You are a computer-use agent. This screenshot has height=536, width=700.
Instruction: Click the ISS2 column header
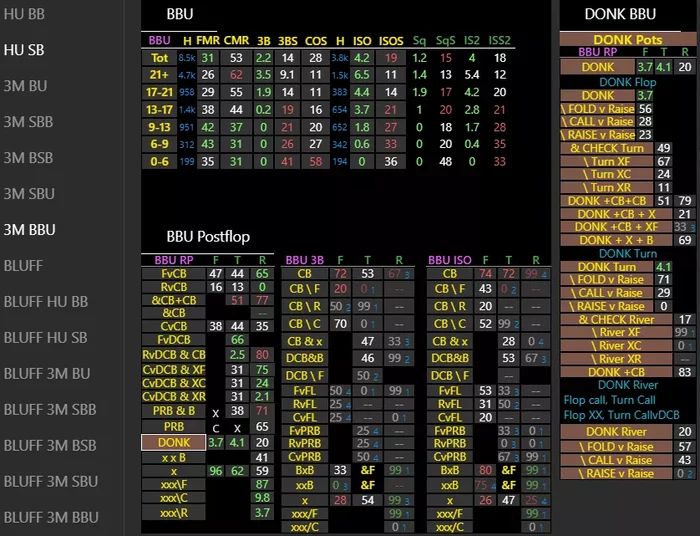(500, 41)
